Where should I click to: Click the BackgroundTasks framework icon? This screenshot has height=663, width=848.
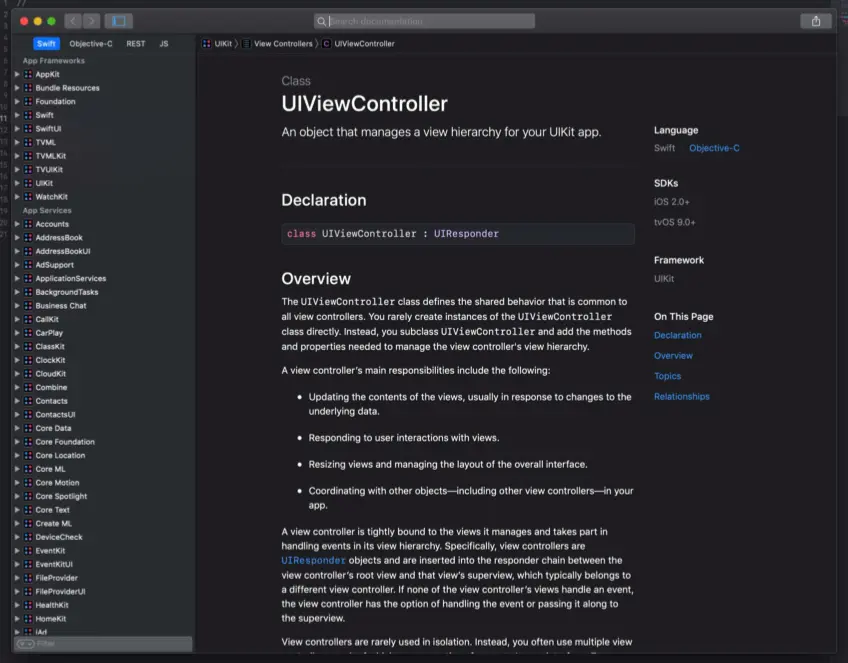[x=28, y=292]
